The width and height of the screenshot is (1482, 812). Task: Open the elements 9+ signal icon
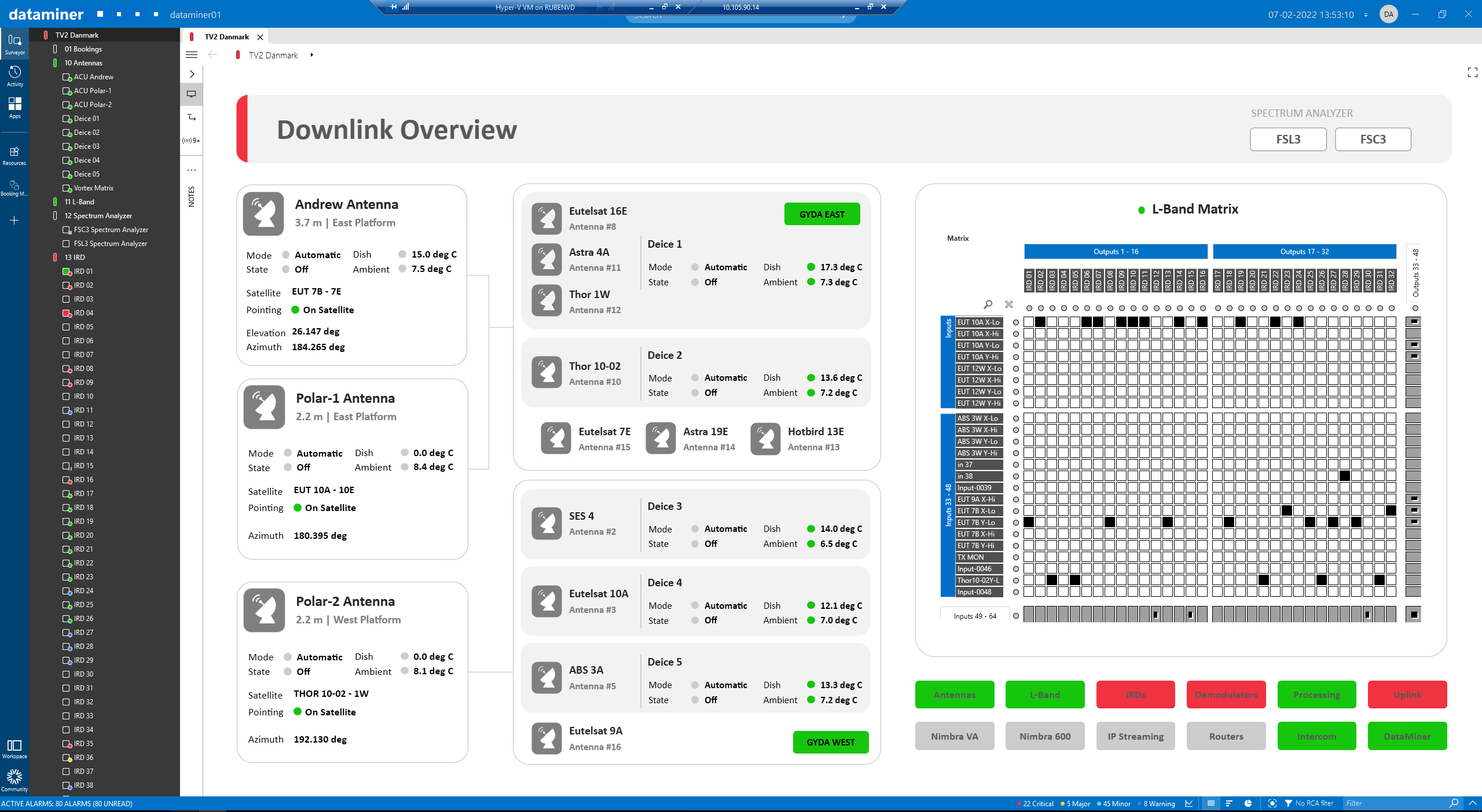click(x=192, y=140)
